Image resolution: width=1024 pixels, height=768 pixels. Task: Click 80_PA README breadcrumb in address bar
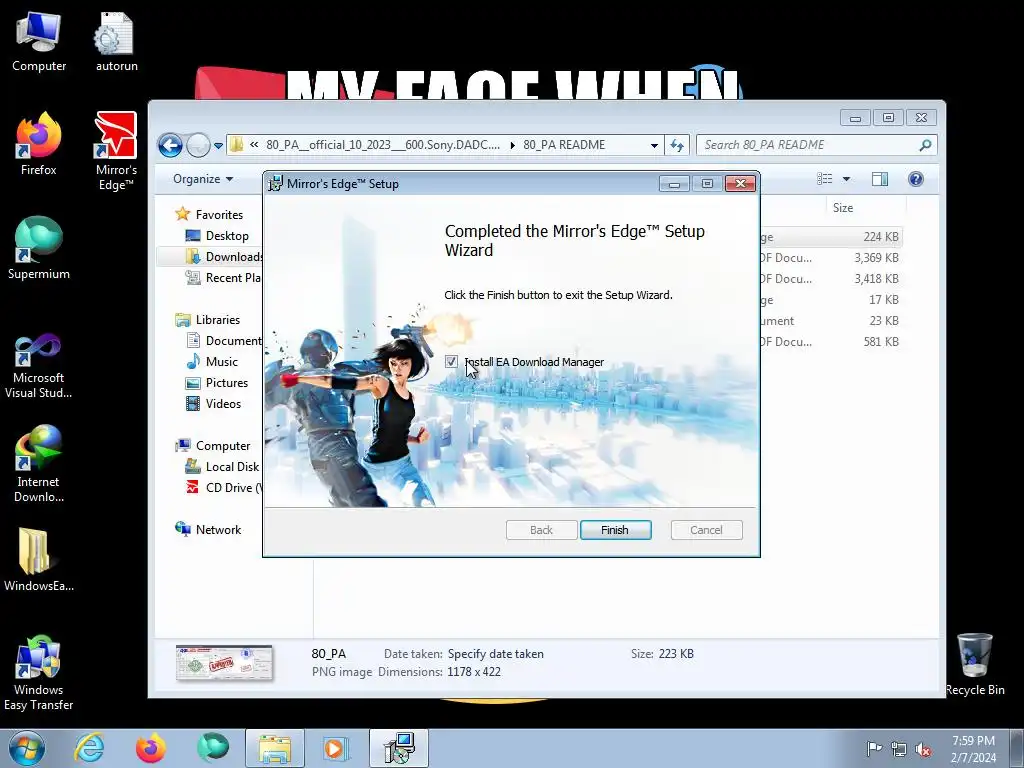pos(564,145)
